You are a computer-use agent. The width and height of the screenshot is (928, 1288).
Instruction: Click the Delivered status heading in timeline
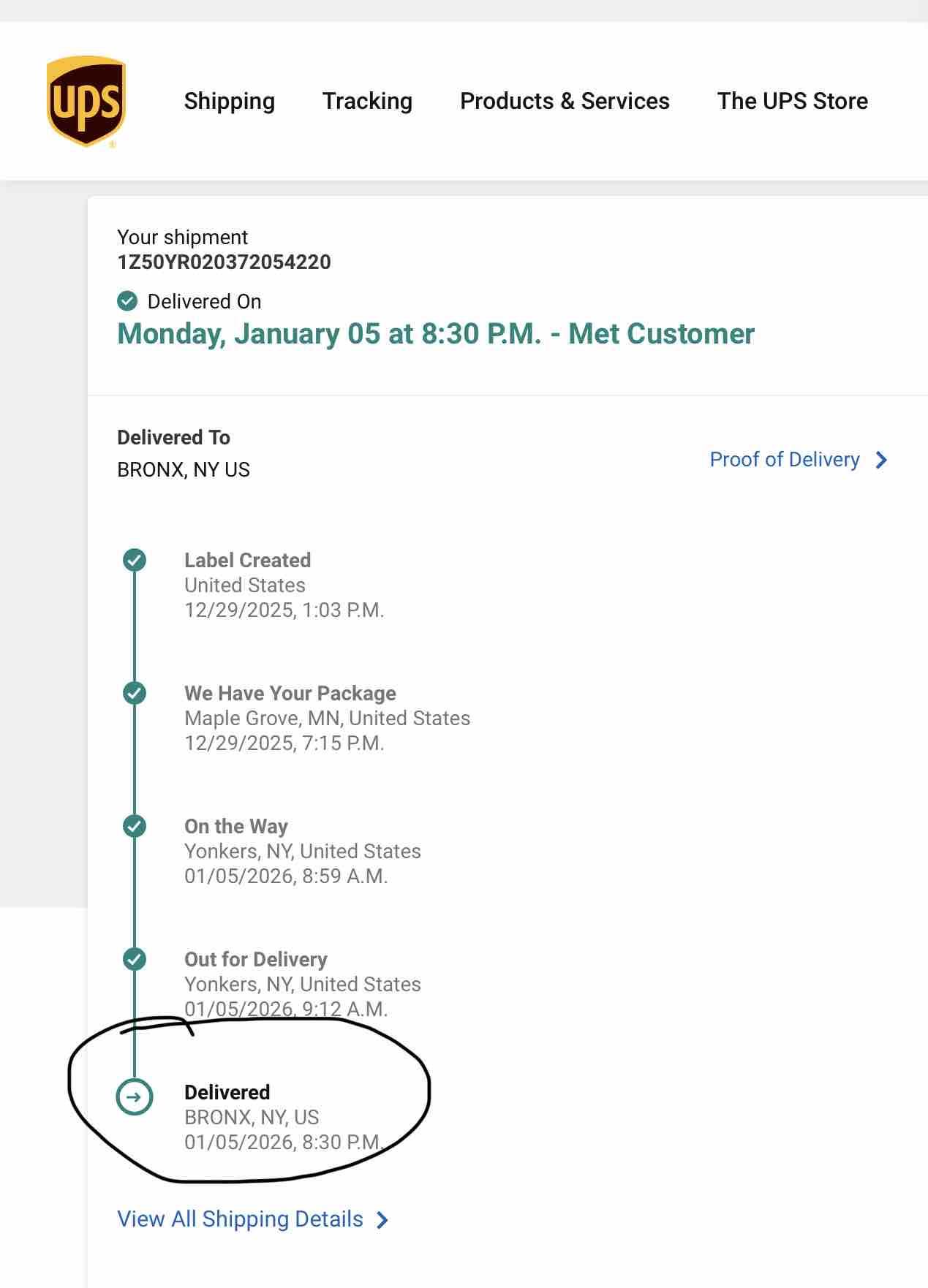(227, 1092)
